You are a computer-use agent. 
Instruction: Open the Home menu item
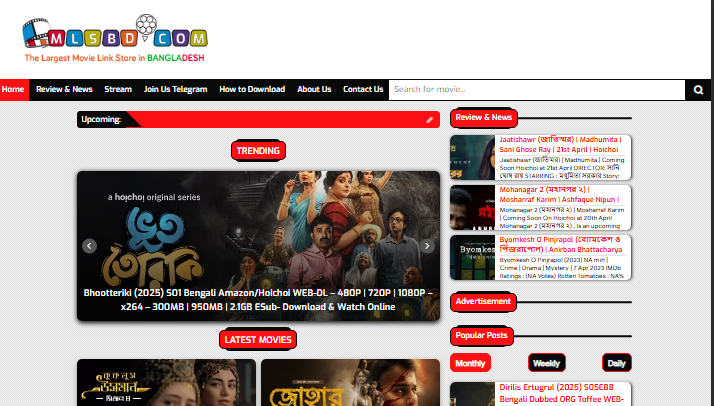point(13,89)
